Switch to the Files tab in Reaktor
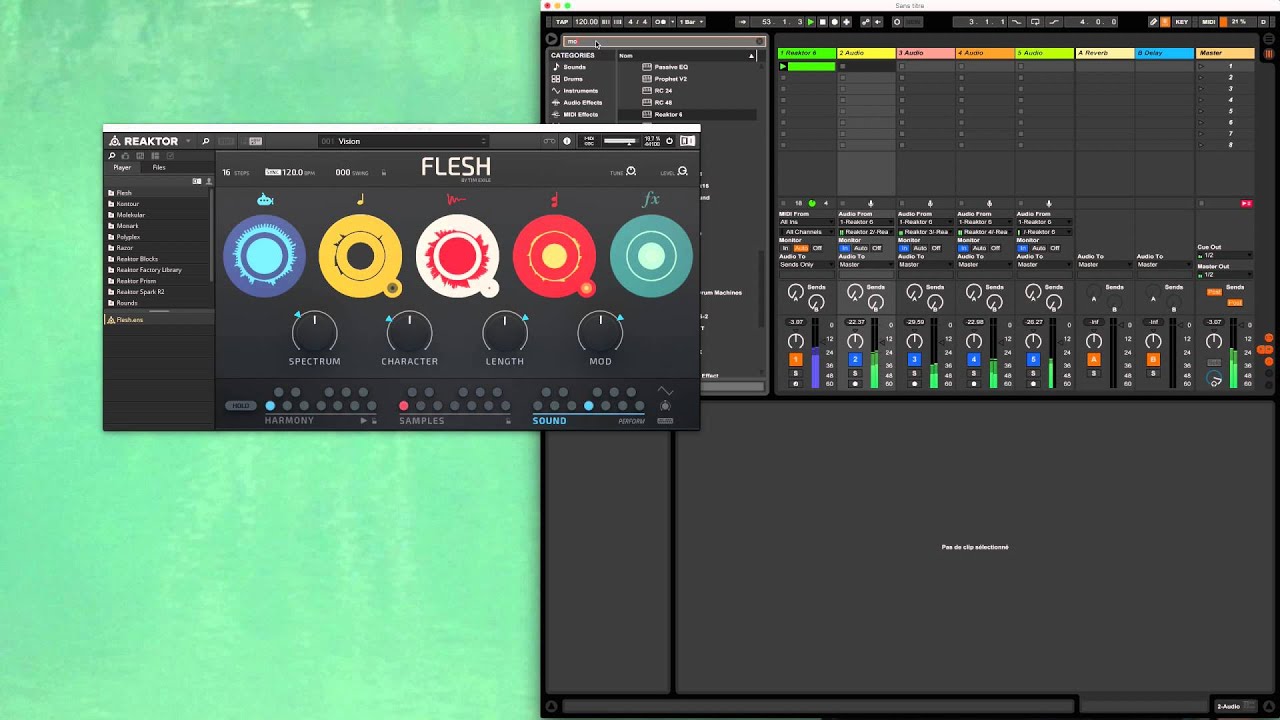 [x=159, y=168]
